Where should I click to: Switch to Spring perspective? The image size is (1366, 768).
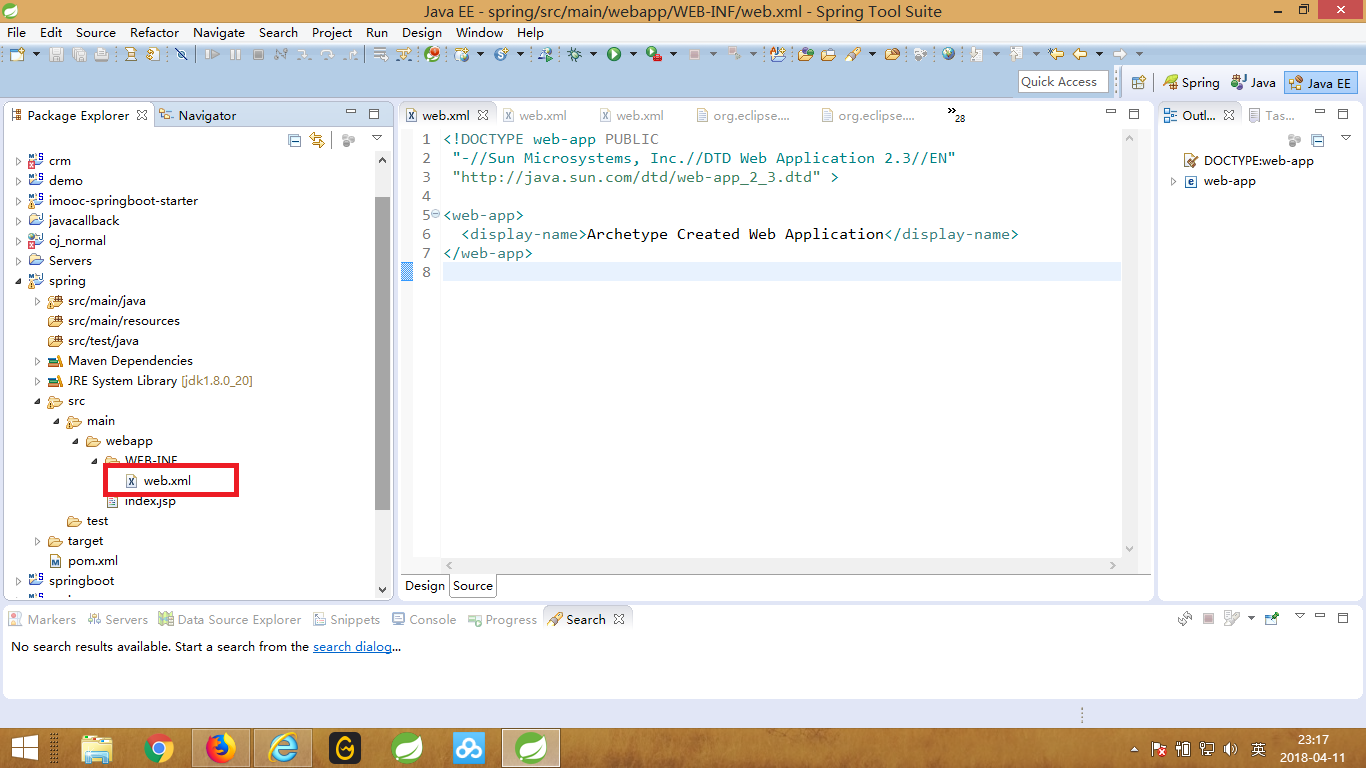click(1190, 83)
